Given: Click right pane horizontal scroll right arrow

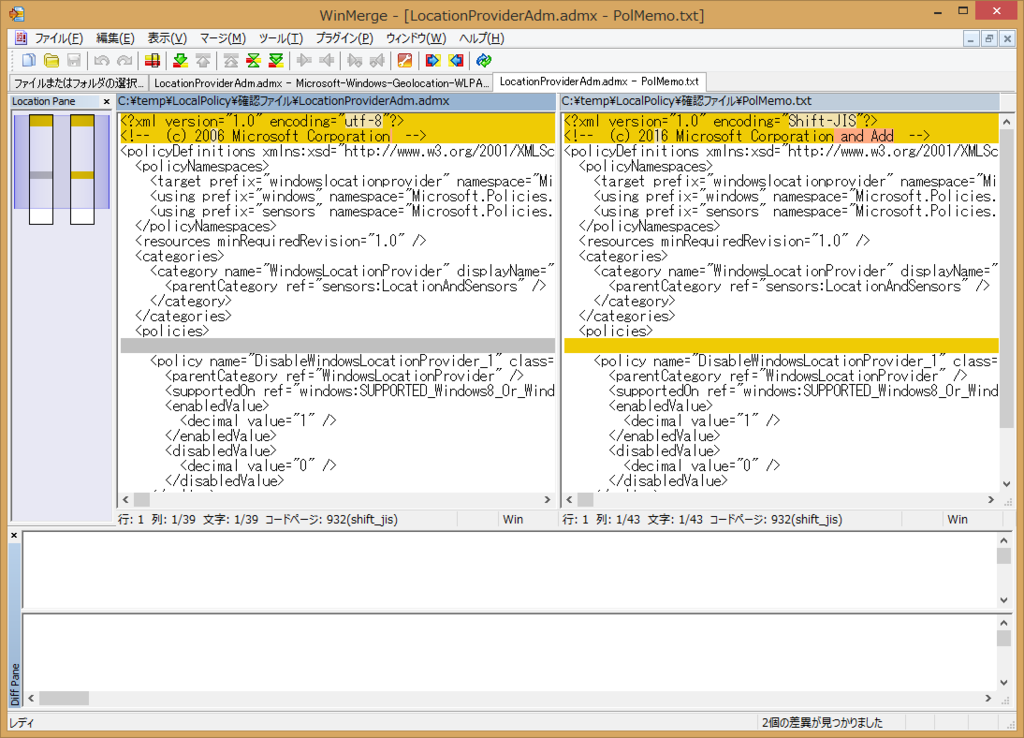Looking at the screenshot, I should click(991, 500).
